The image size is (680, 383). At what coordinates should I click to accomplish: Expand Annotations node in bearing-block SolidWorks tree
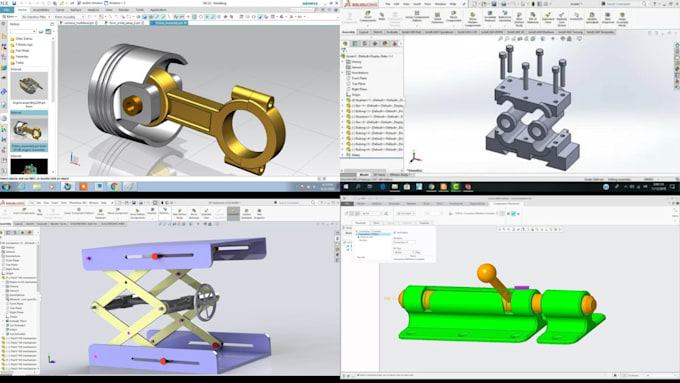pyautogui.click(x=343, y=73)
